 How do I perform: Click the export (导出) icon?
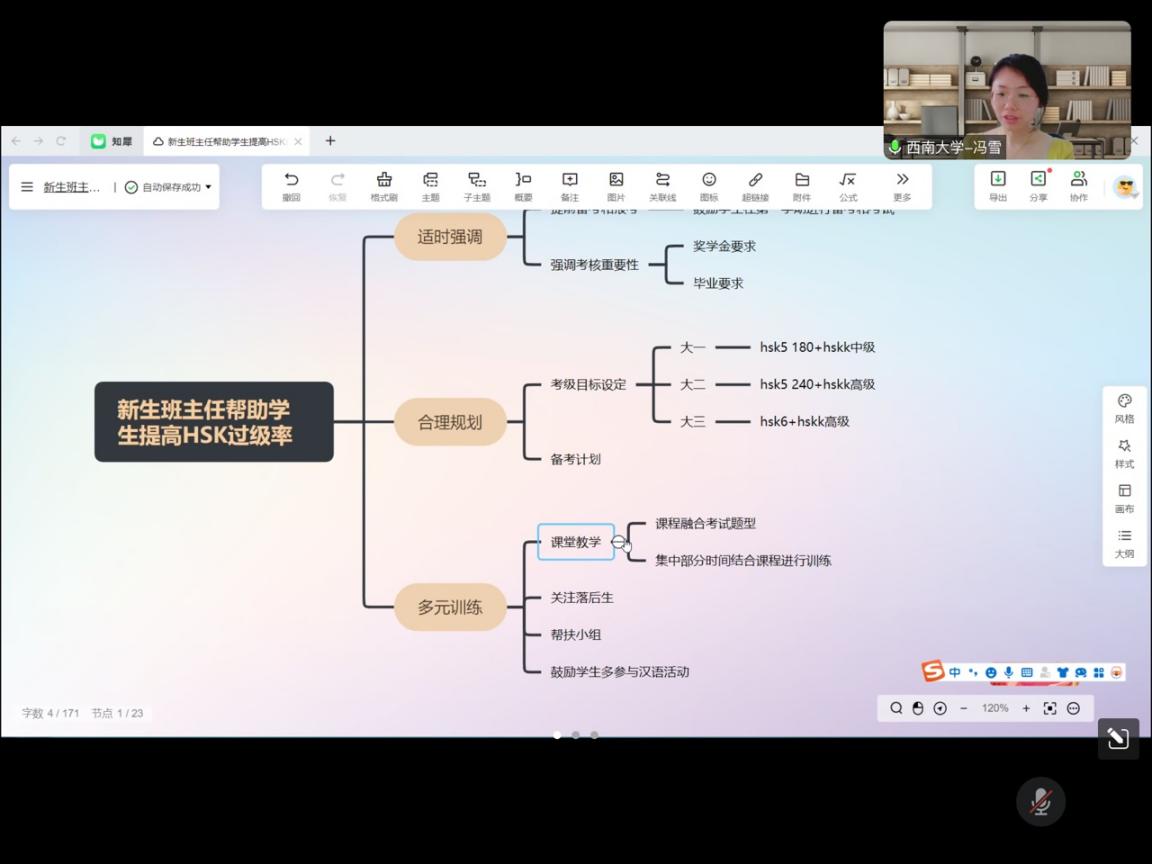[998, 184]
